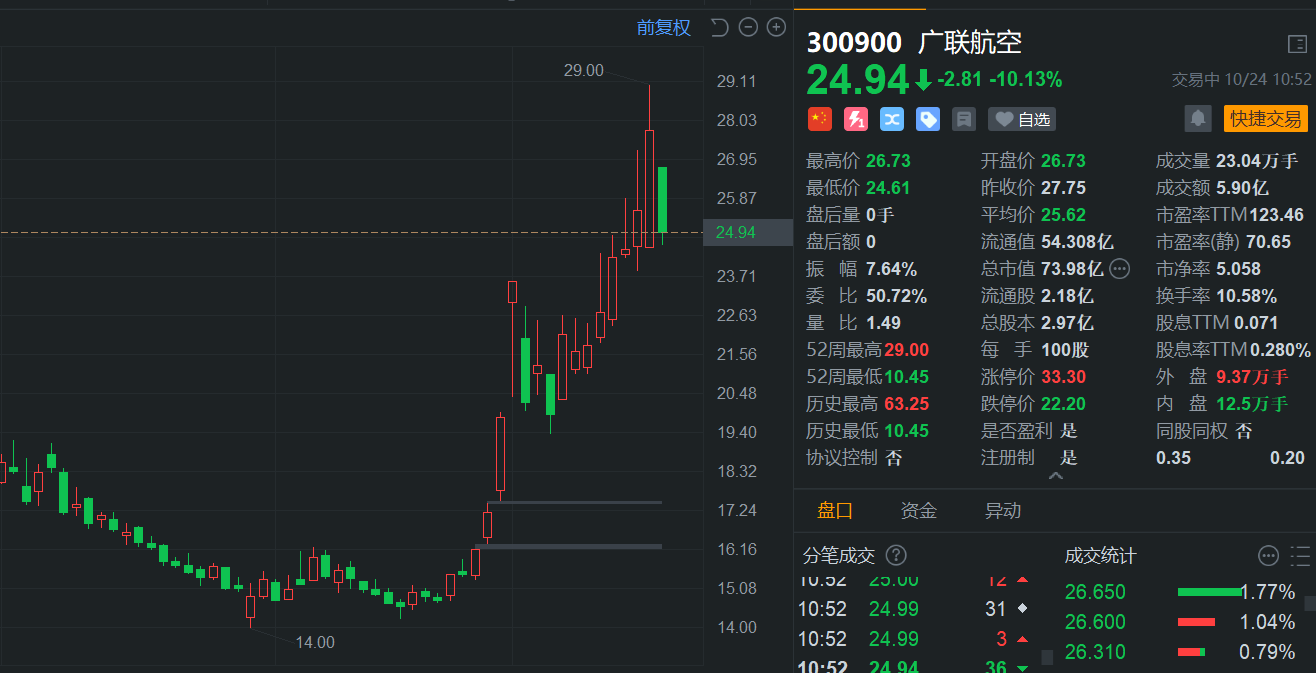Image resolution: width=1316 pixels, height=673 pixels.
Task: Click the China flag market icon
Action: tap(820, 119)
